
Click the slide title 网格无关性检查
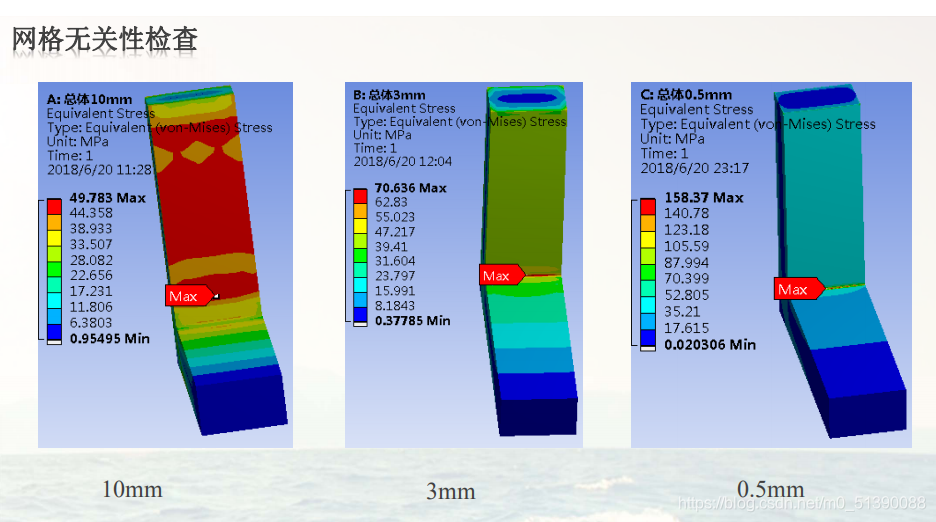point(105,39)
